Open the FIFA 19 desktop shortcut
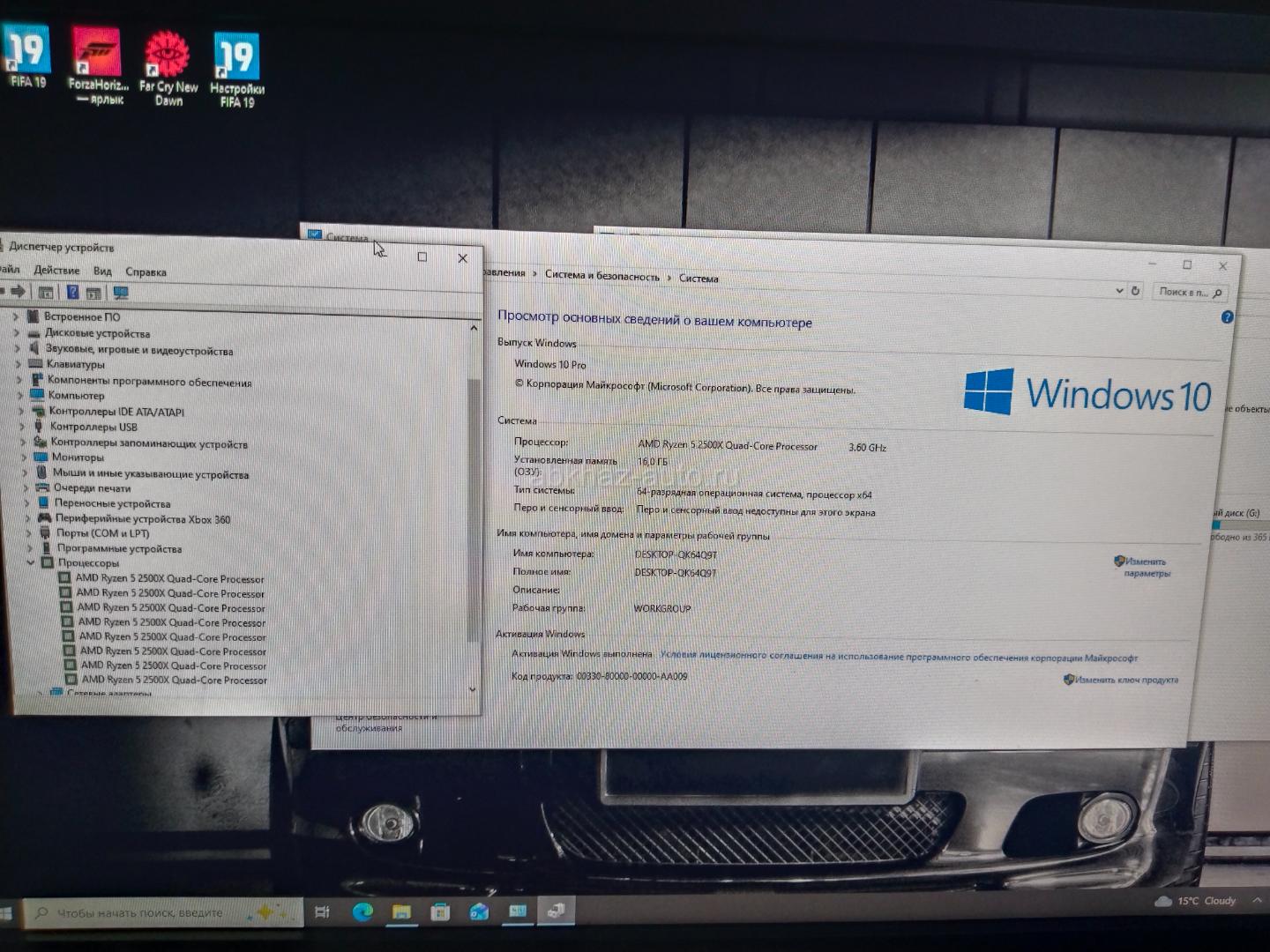Image resolution: width=1270 pixels, height=952 pixels. [x=27, y=55]
